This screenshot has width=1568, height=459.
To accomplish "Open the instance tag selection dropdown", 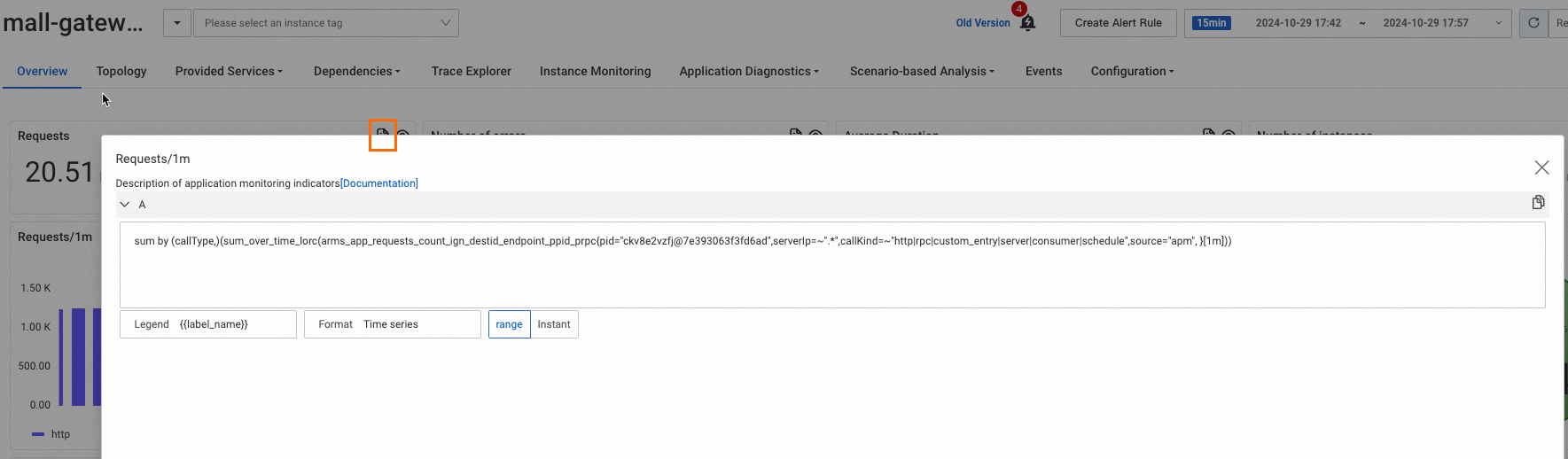I will click(326, 23).
